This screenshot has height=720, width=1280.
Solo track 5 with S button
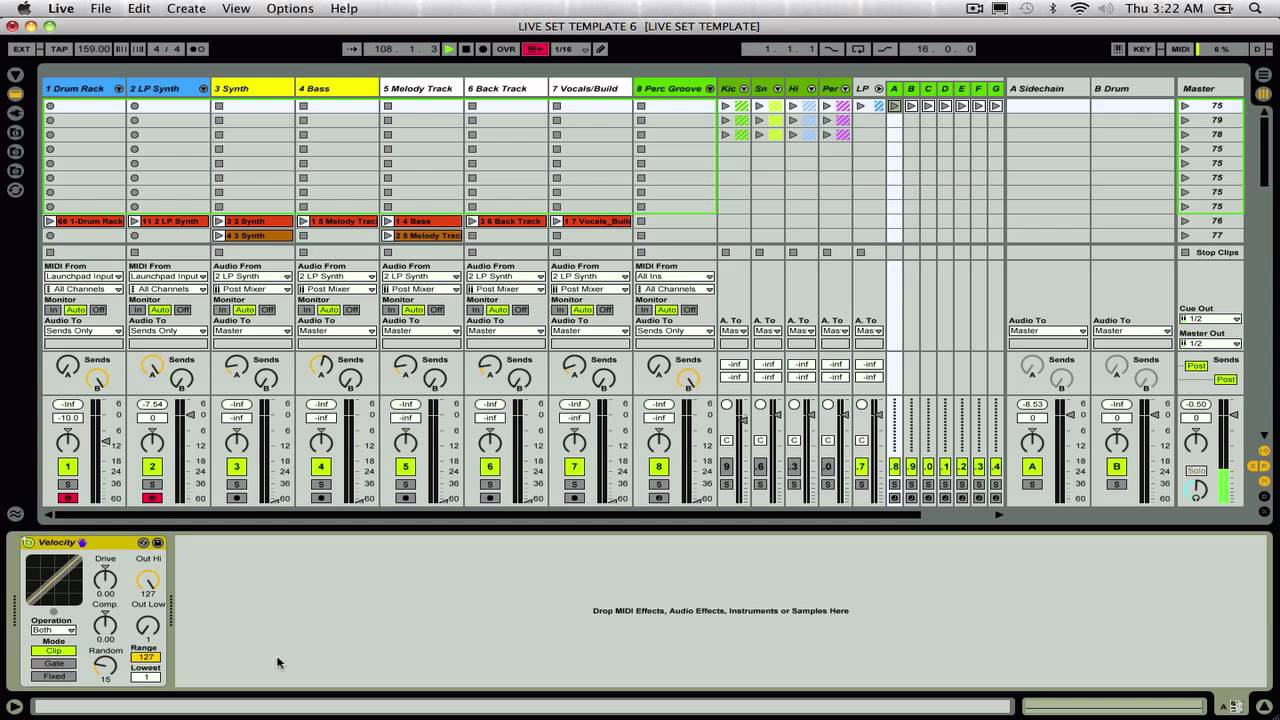[x=405, y=485]
